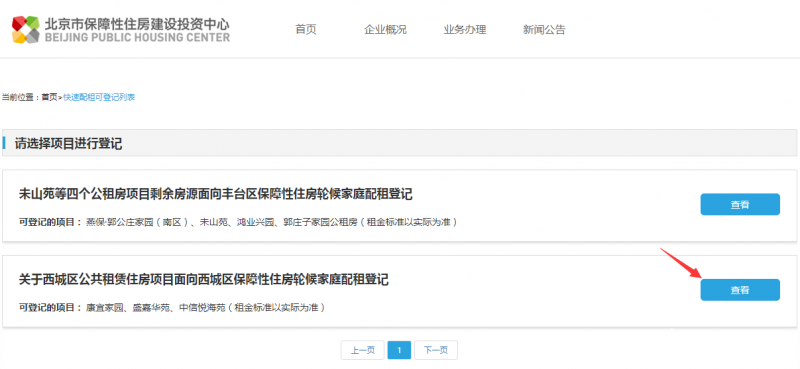The image size is (800, 369).
Task: Click the 康宜家园、盛嘉华苑 project list text
Action: point(206,308)
